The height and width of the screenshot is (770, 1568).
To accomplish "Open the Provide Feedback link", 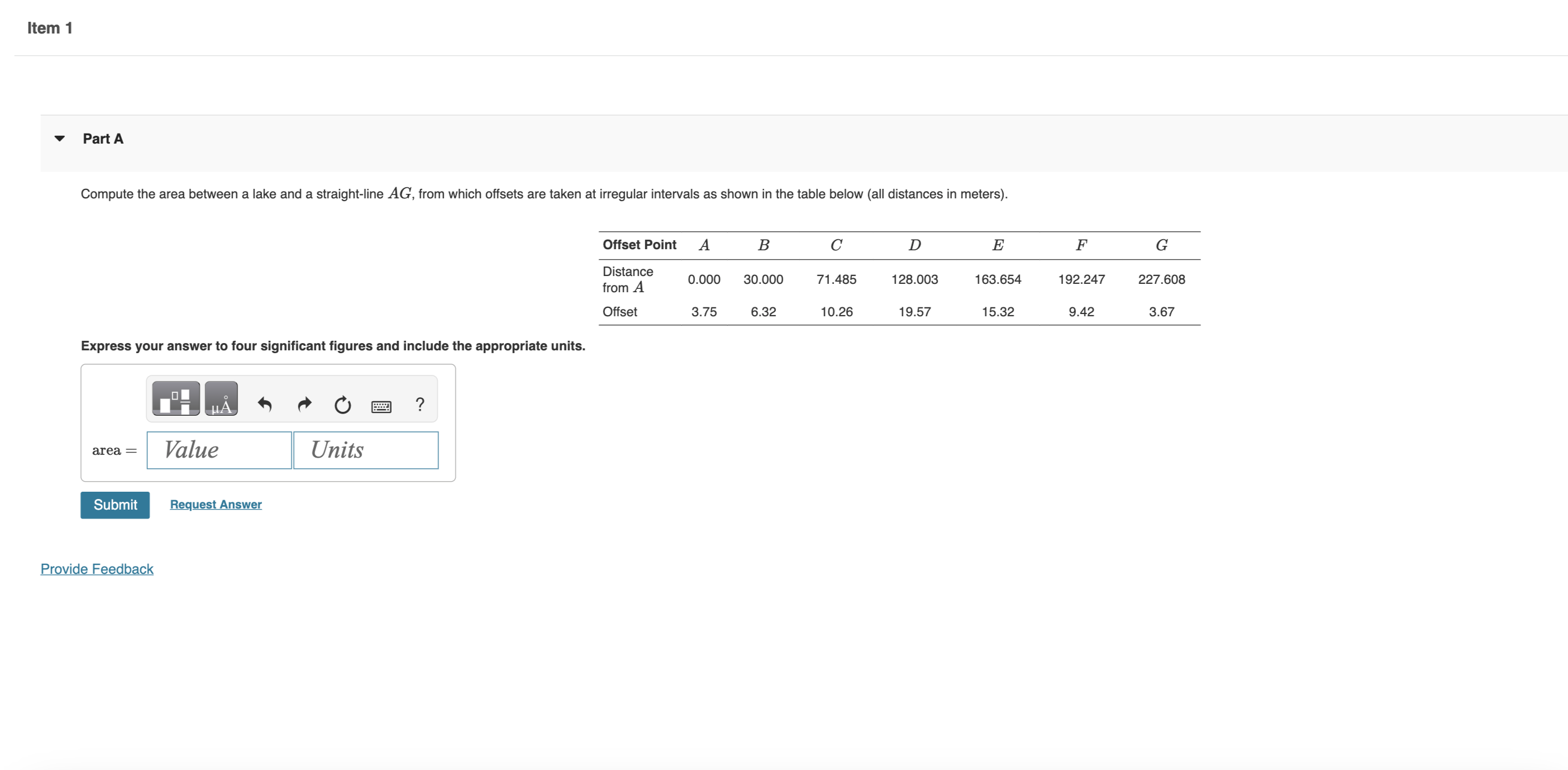I will pos(96,569).
